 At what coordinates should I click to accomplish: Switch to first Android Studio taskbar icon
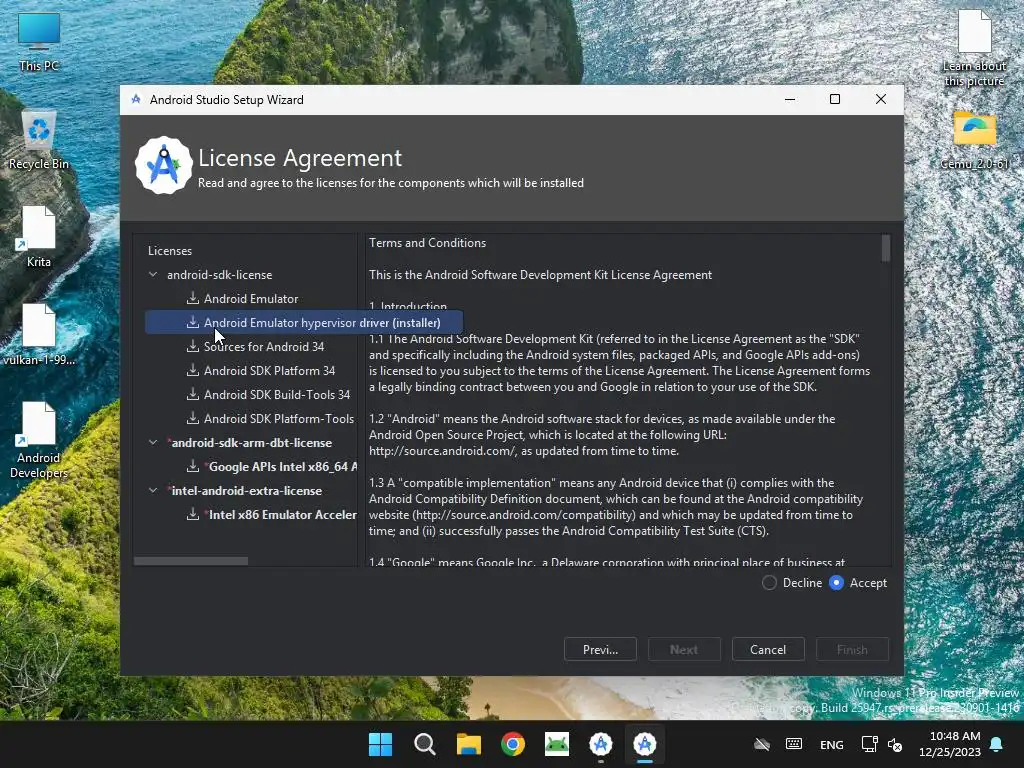click(600, 744)
